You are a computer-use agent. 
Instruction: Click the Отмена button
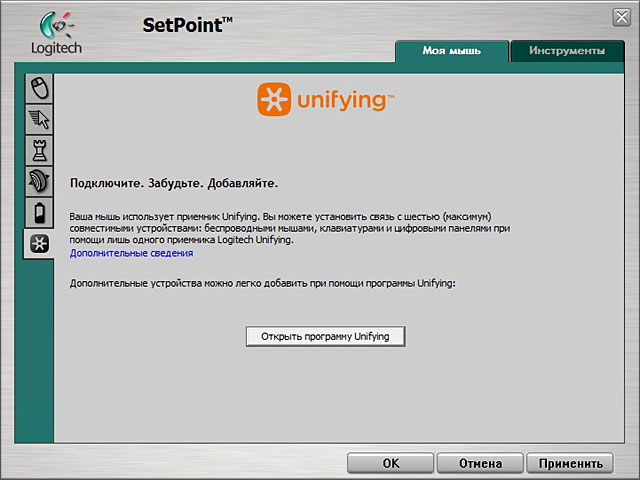(x=480, y=463)
